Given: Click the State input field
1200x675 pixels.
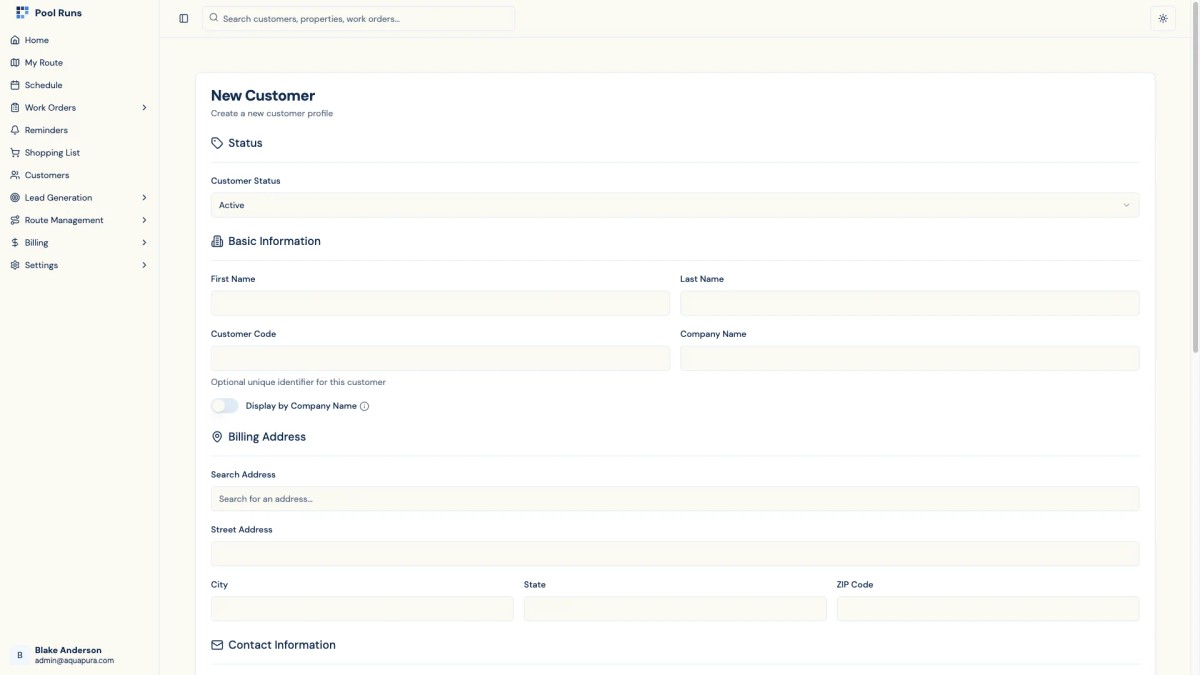Looking at the screenshot, I should tap(675, 609).
